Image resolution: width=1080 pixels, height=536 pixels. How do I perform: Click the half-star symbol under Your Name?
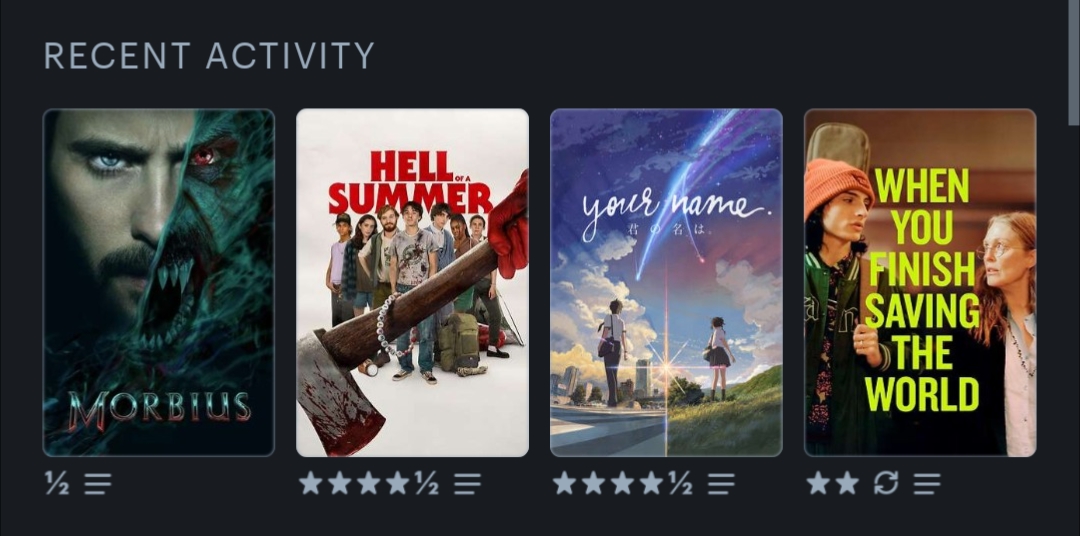click(x=681, y=484)
